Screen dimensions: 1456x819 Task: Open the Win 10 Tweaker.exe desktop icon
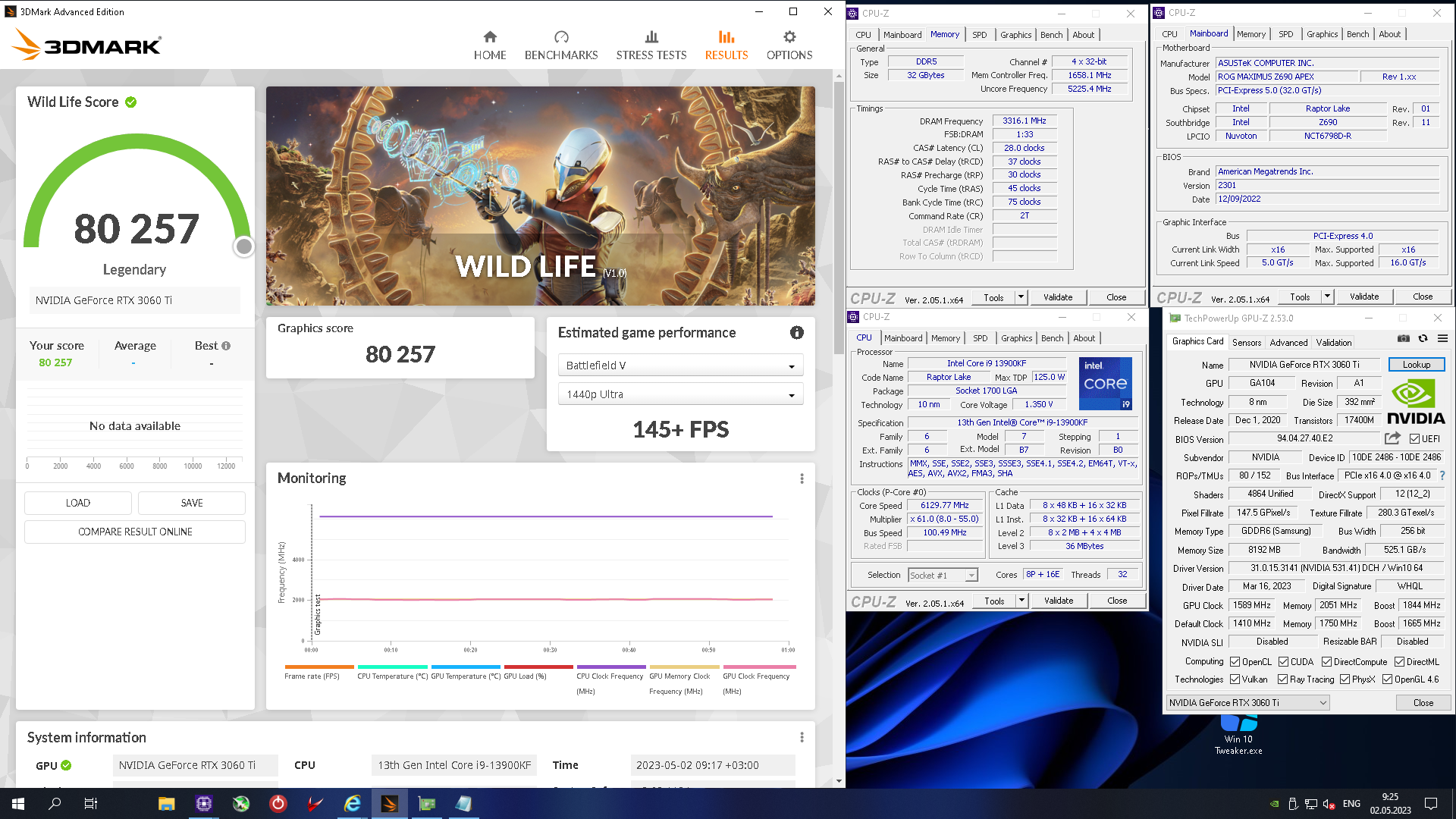1238,734
